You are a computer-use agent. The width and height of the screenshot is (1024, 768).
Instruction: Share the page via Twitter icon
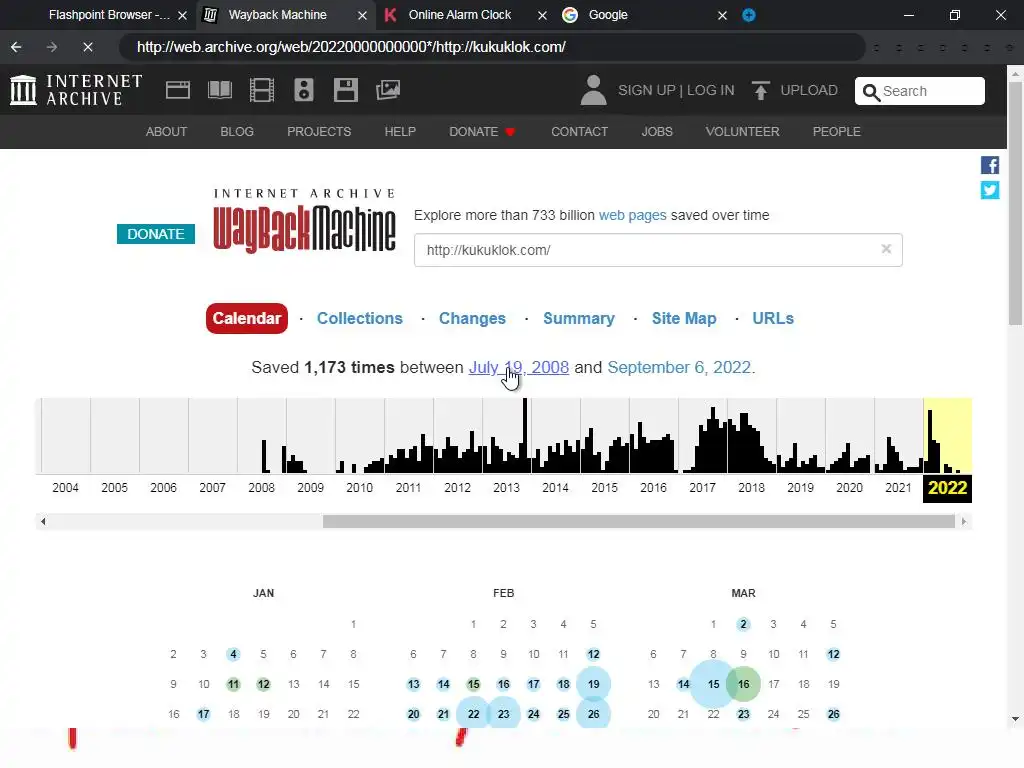coord(990,190)
